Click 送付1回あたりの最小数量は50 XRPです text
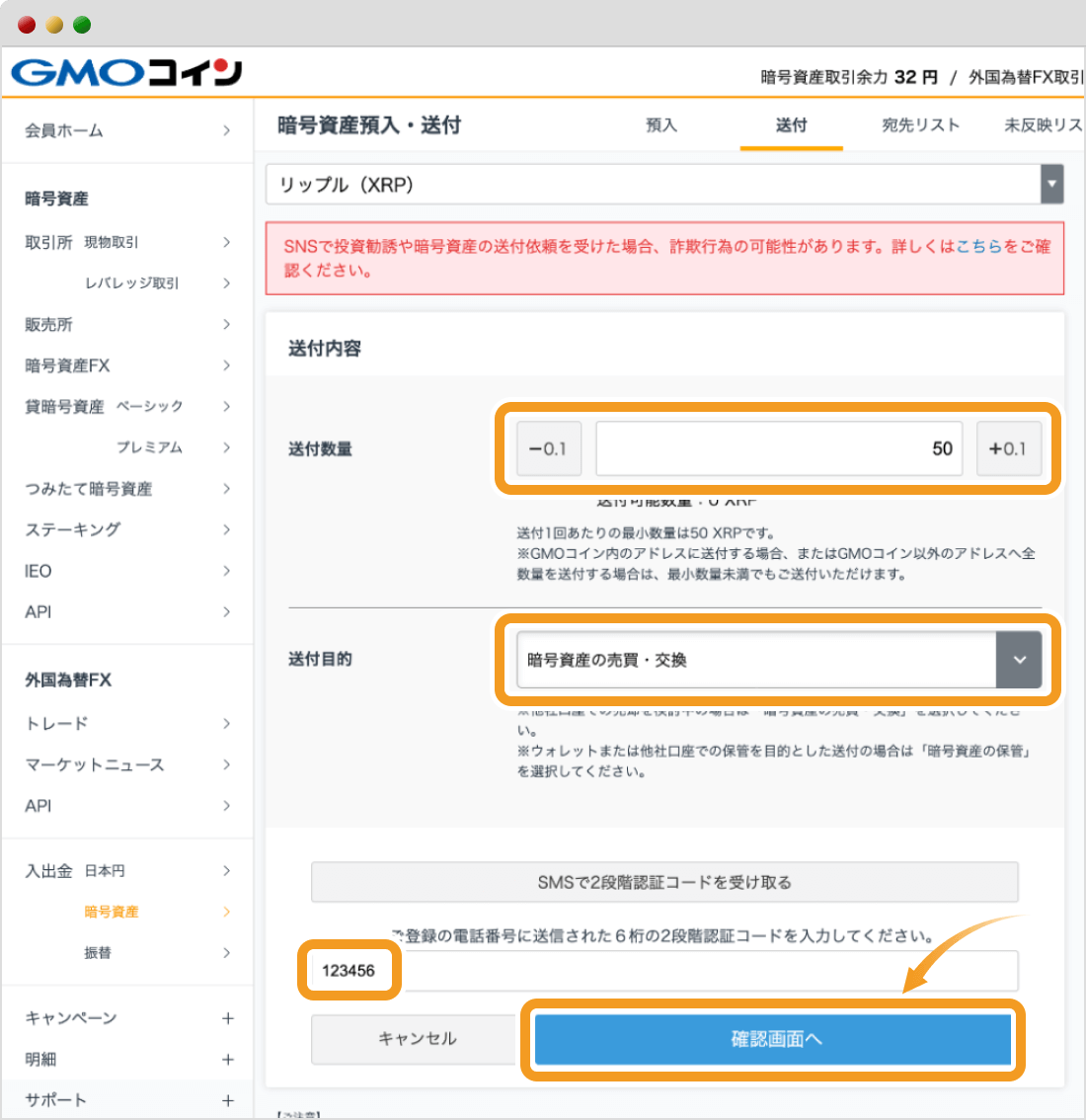Image resolution: width=1086 pixels, height=1120 pixels. [x=647, y=533]
